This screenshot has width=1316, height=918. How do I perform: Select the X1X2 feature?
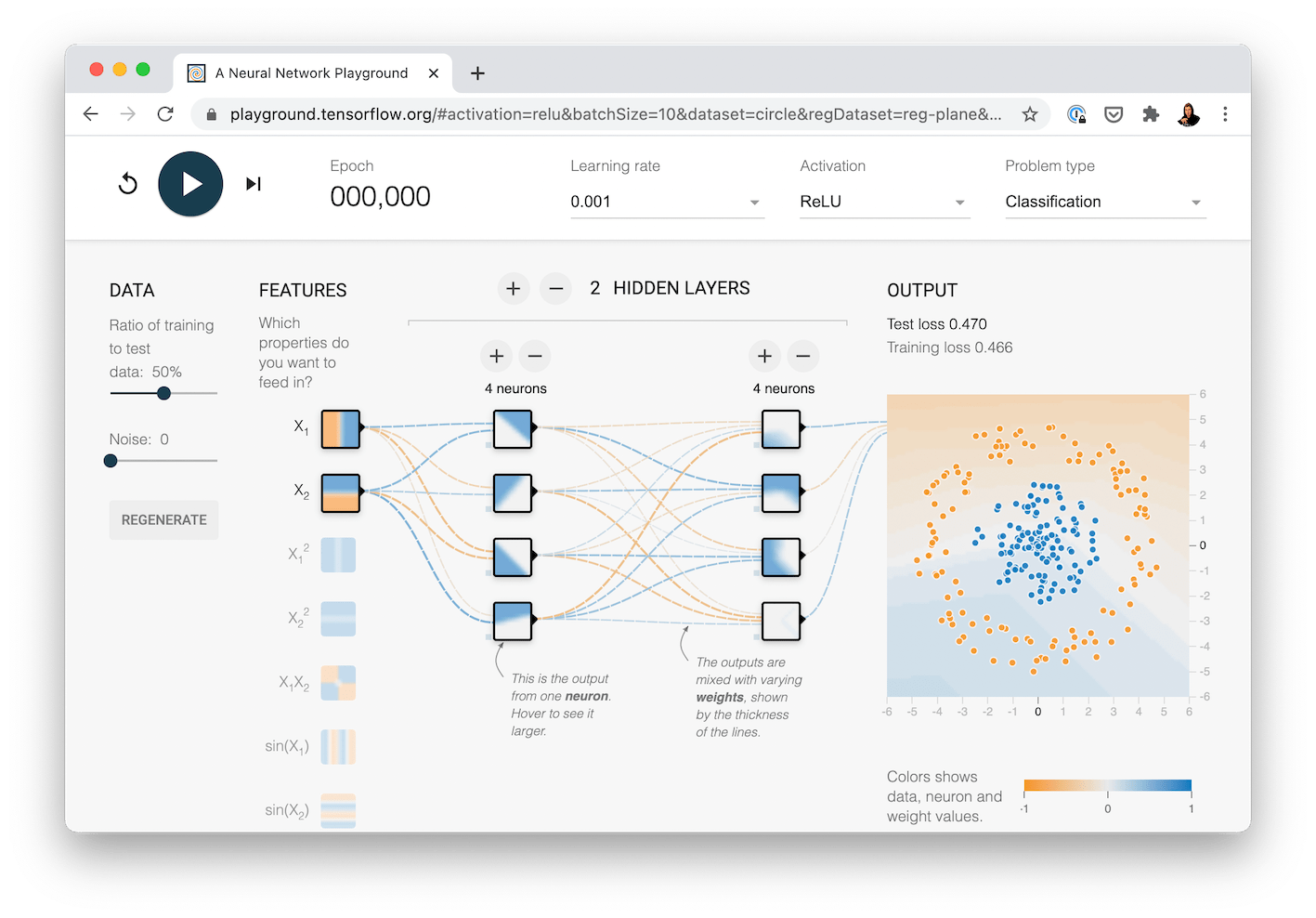click(x=338, y=683)
